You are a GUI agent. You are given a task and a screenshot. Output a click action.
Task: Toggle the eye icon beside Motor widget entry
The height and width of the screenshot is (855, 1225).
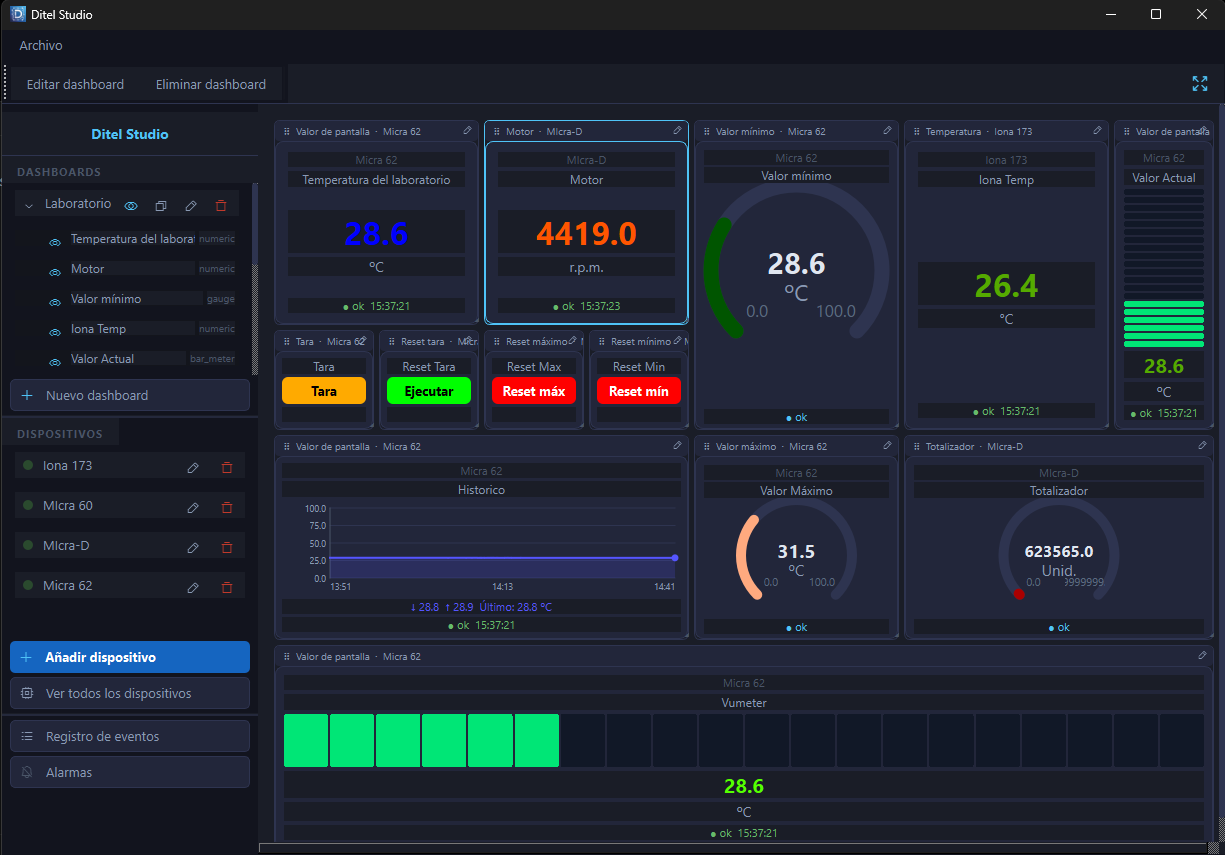point(55,272)
